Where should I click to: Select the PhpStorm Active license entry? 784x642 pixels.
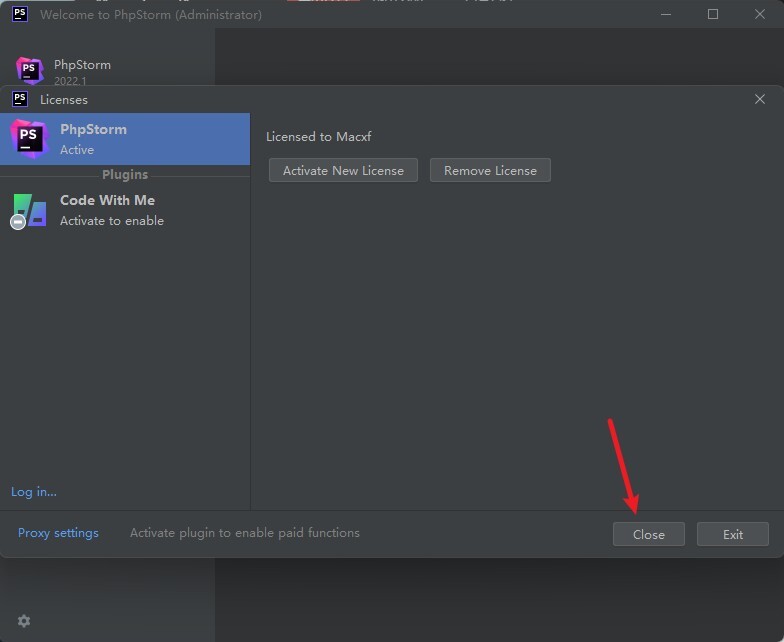coord(125,139)
